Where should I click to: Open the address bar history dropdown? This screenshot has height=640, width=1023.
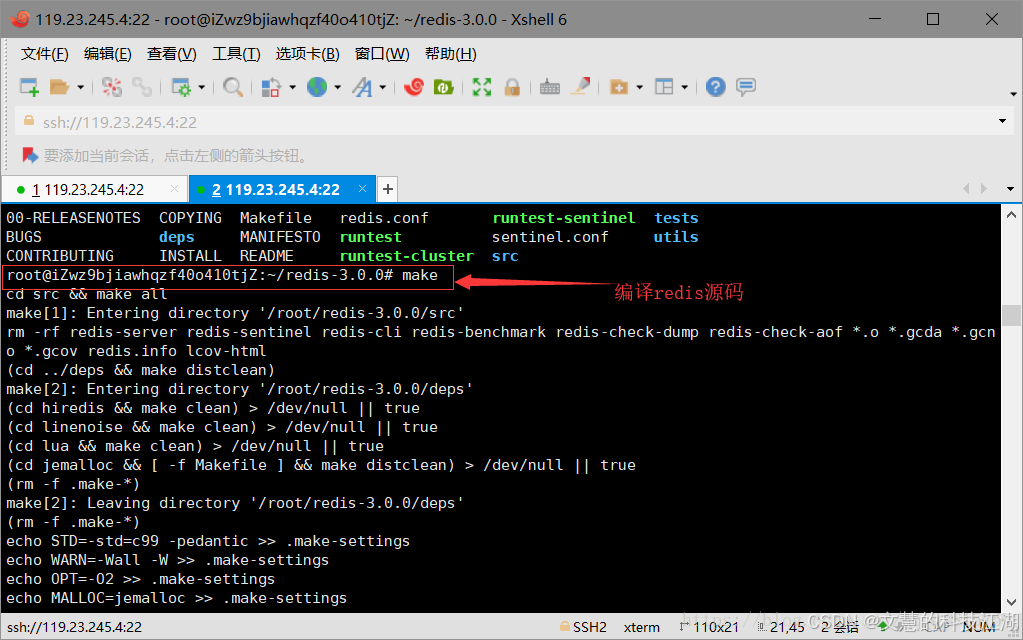(1002, 121)
